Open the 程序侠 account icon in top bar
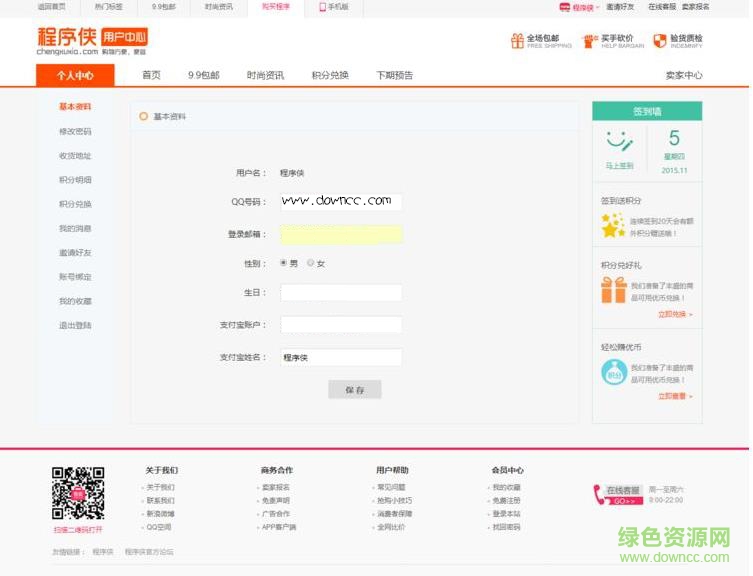The image size is (753, 576). click(x=565, y=7)
